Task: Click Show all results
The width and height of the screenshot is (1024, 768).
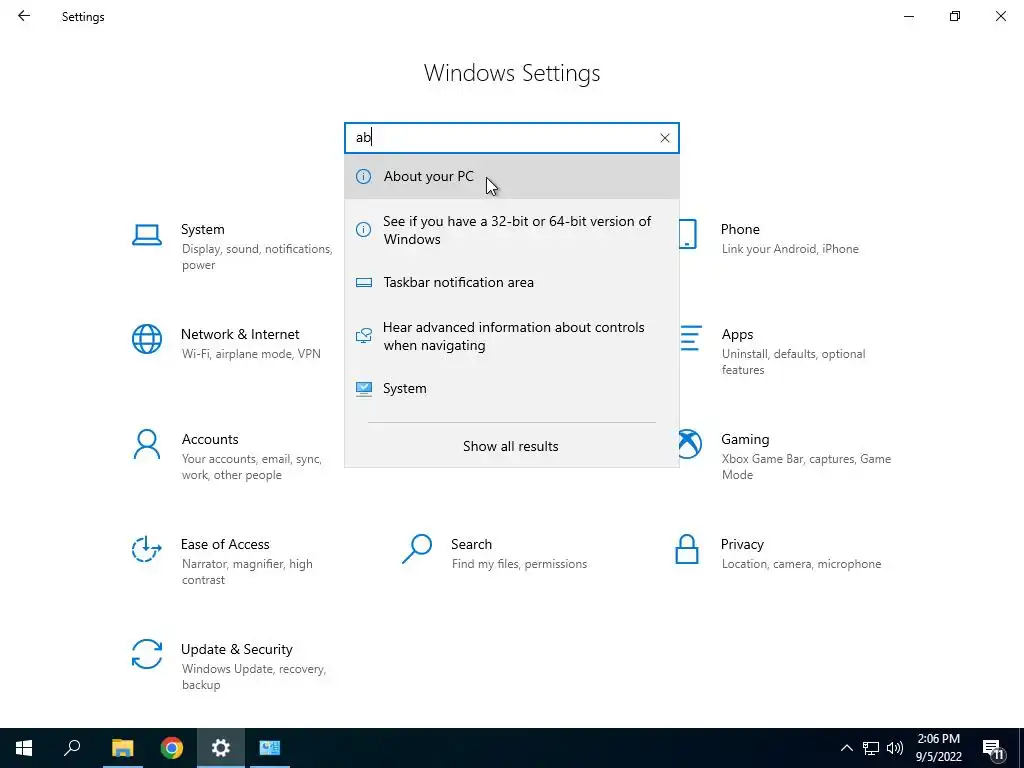Action: point(511,446)
